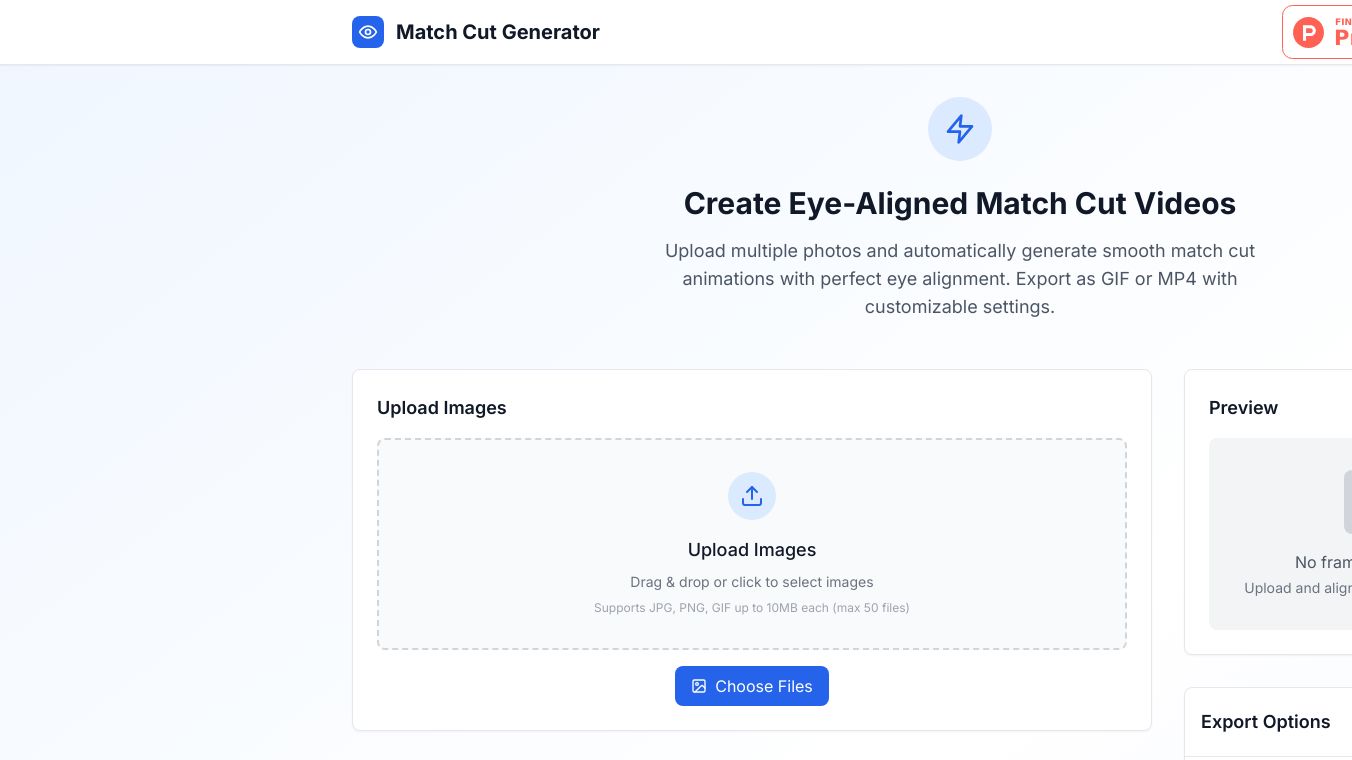Click the "Supports JPG, PNG, GIF" hint text

click(x=752, y=608)
